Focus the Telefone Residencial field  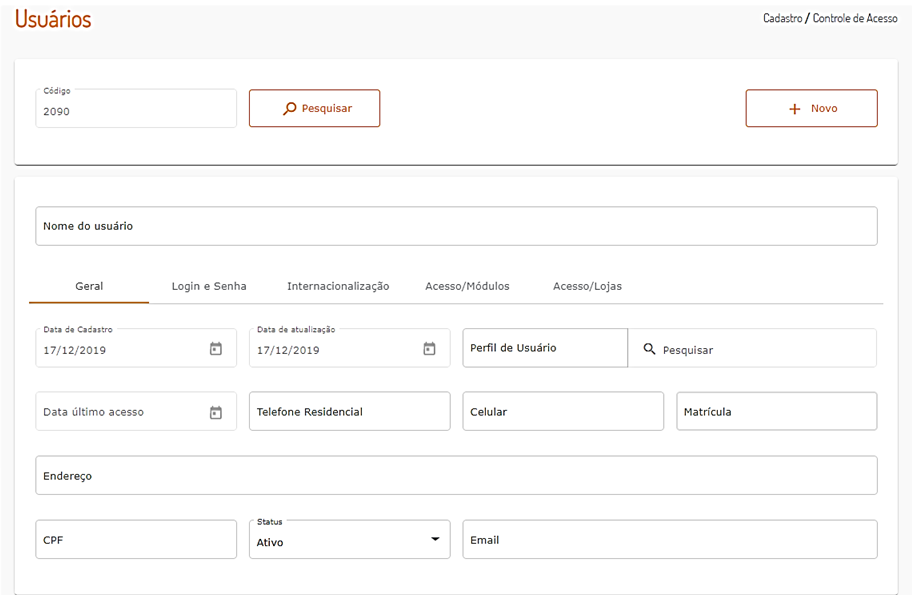[x=349, y=412]
